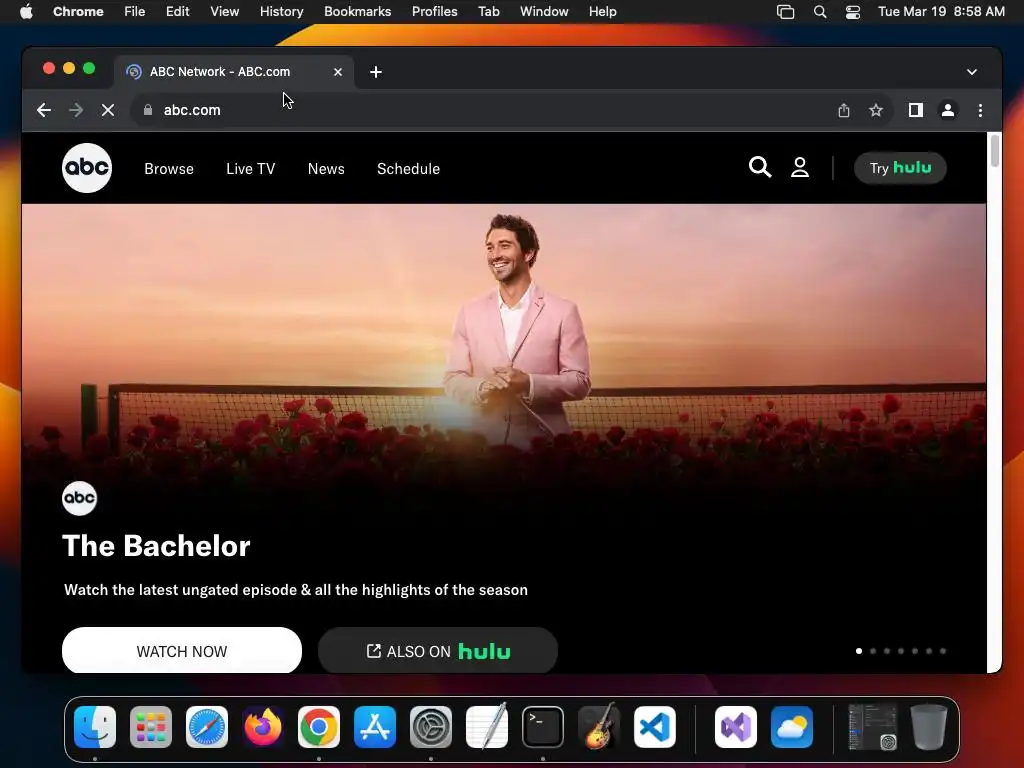Go back with the browser back arrow
This screenshot has width=1024, height=768.
[44, 110]
